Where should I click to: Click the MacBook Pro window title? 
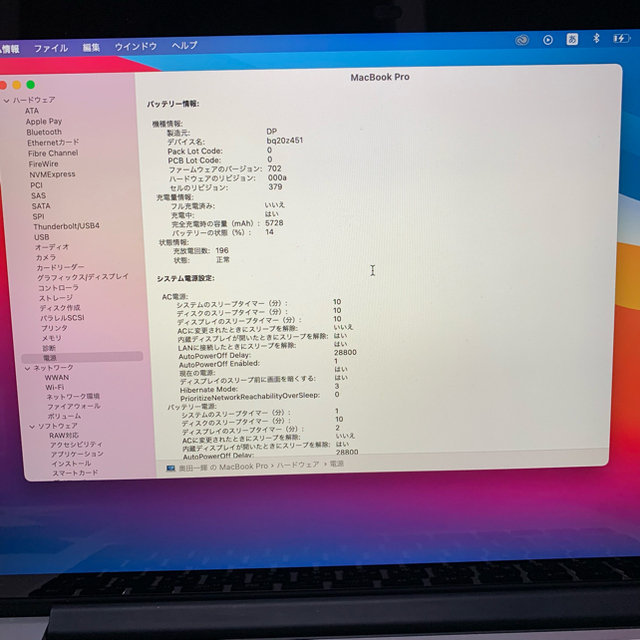(x=380, y=77)
